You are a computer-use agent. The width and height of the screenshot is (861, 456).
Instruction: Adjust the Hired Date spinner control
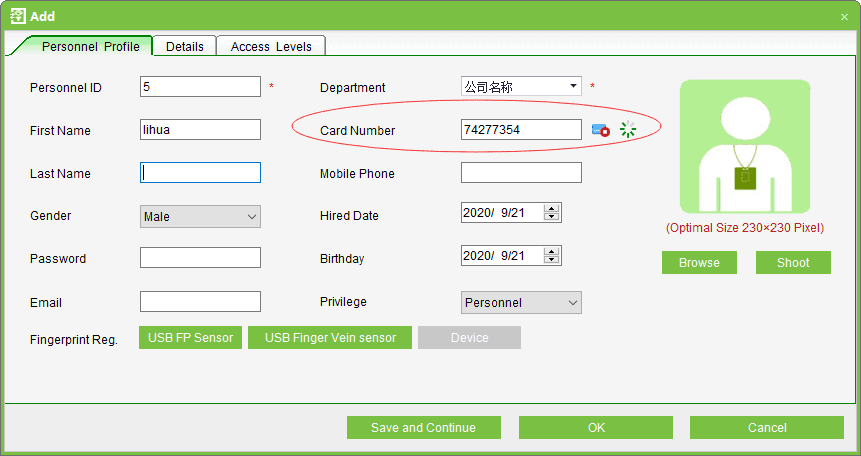[x=551, y=212]
